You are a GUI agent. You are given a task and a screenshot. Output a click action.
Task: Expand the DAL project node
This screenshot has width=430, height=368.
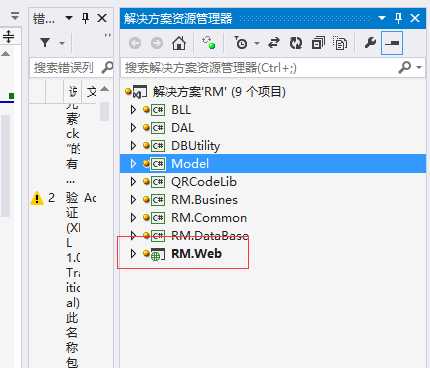point(133,128)
